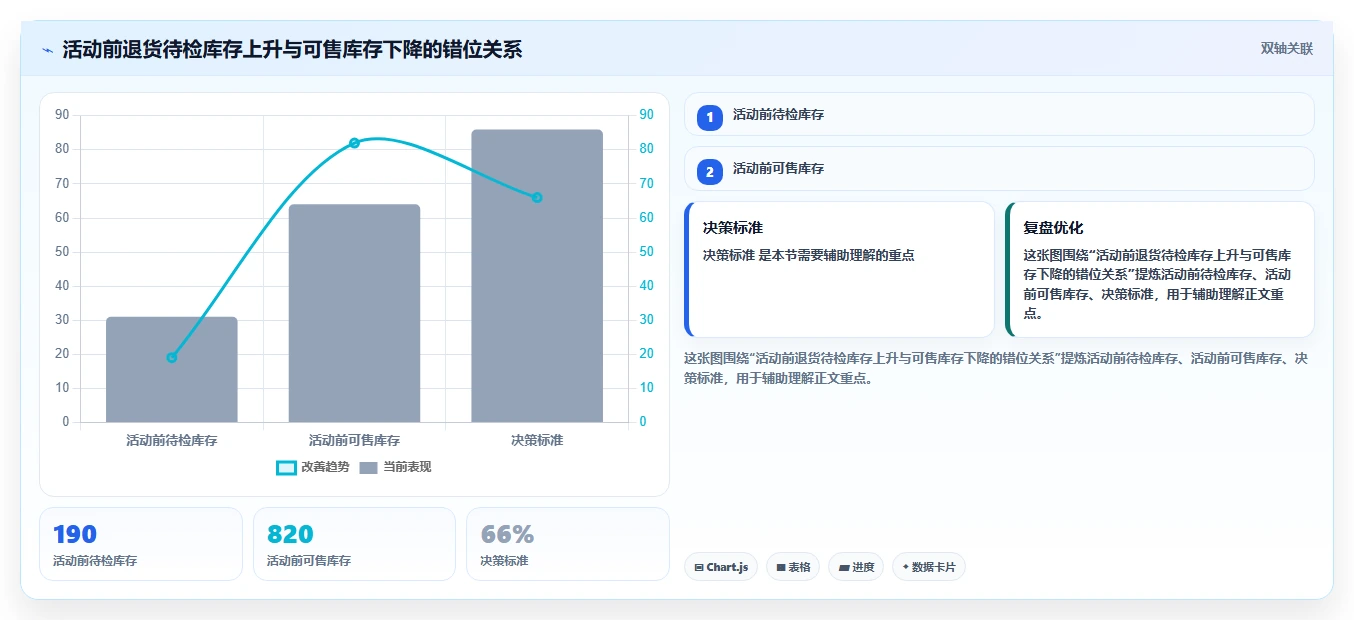The height and width of the screenshot is (620, 1354).
Task: Select the Chart.js tag
Action: coord(721,567)
